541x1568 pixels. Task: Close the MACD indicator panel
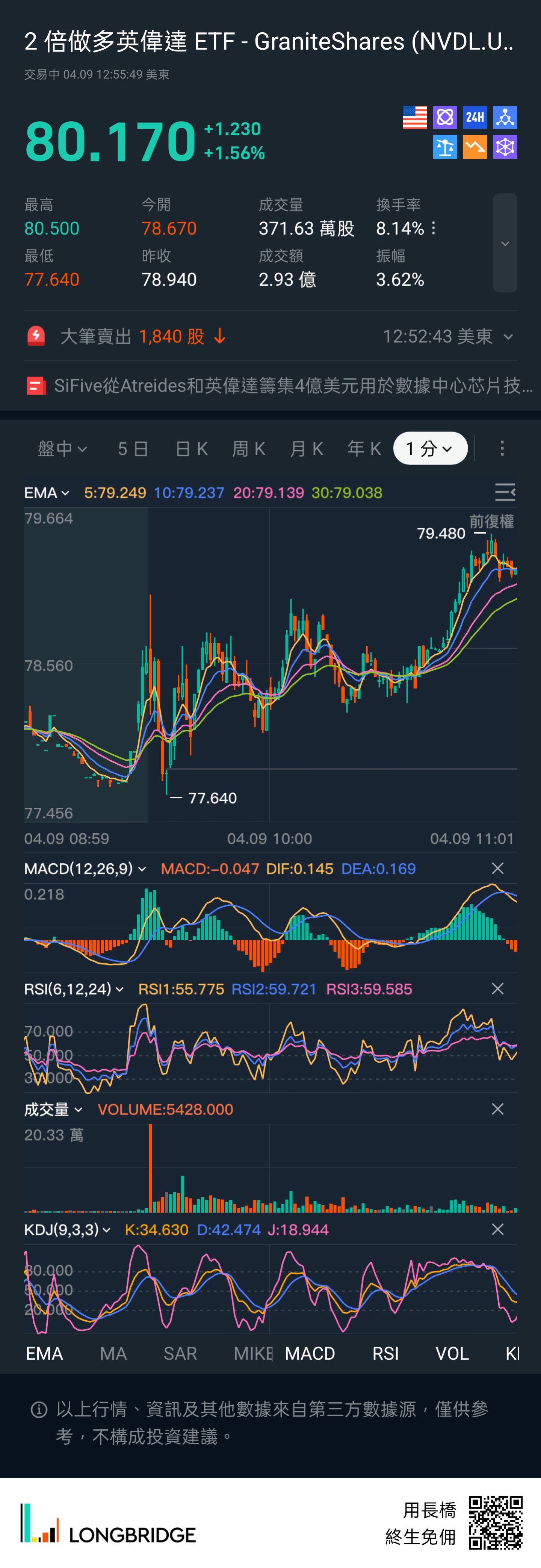click(x=497, y=869)
